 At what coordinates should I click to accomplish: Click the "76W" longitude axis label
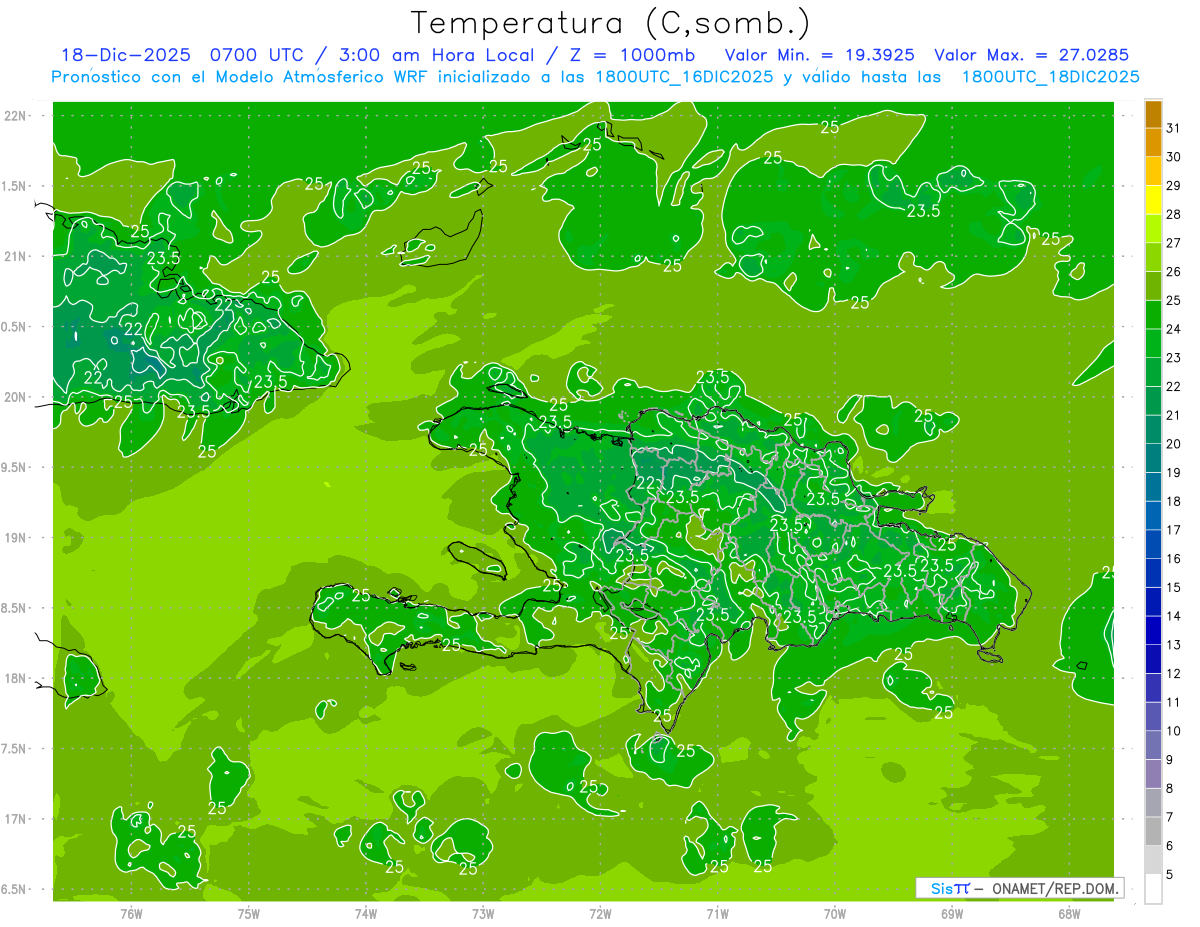coord(131,913)
